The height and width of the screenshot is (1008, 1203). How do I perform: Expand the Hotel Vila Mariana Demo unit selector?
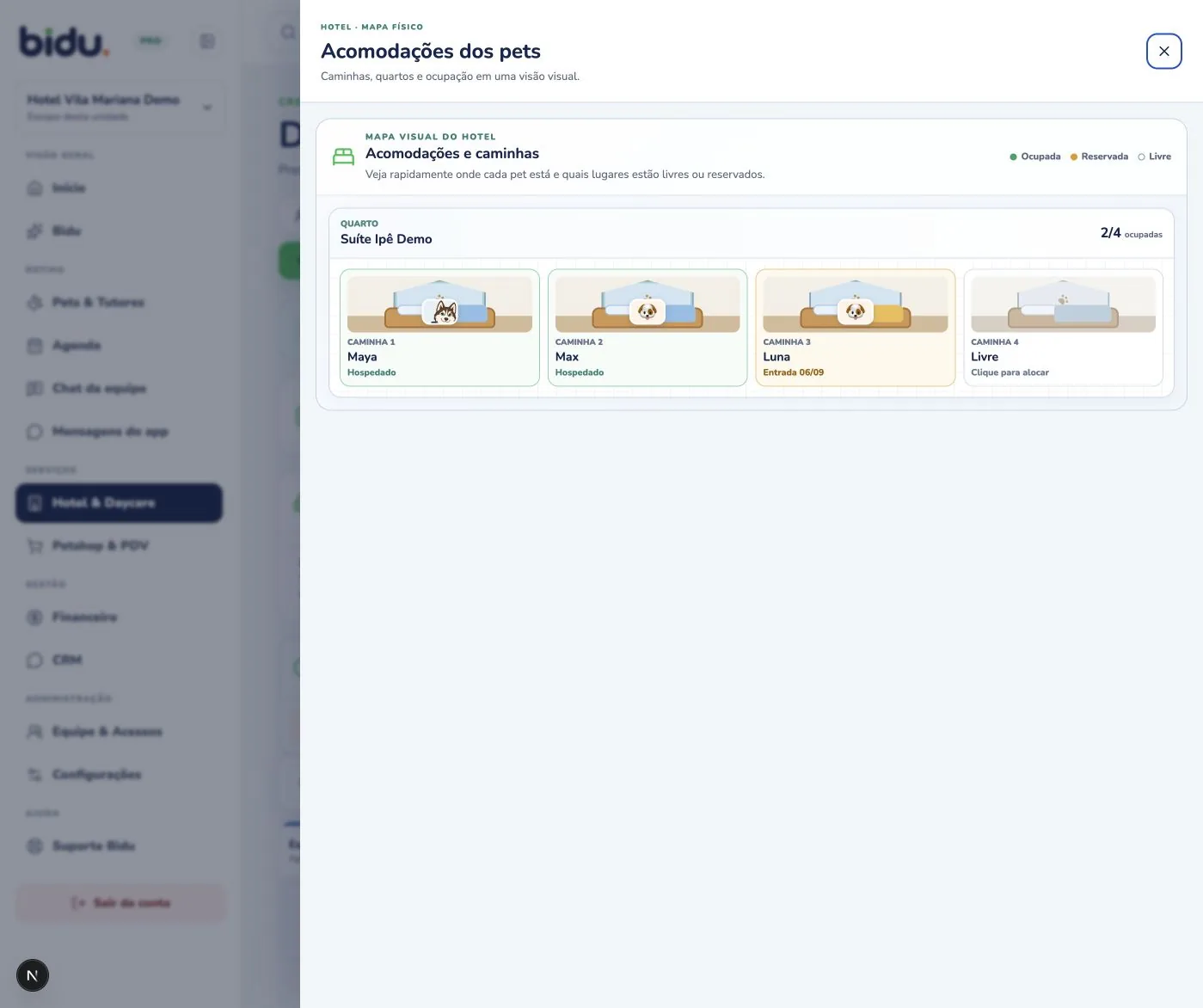[x=120, y=108]
